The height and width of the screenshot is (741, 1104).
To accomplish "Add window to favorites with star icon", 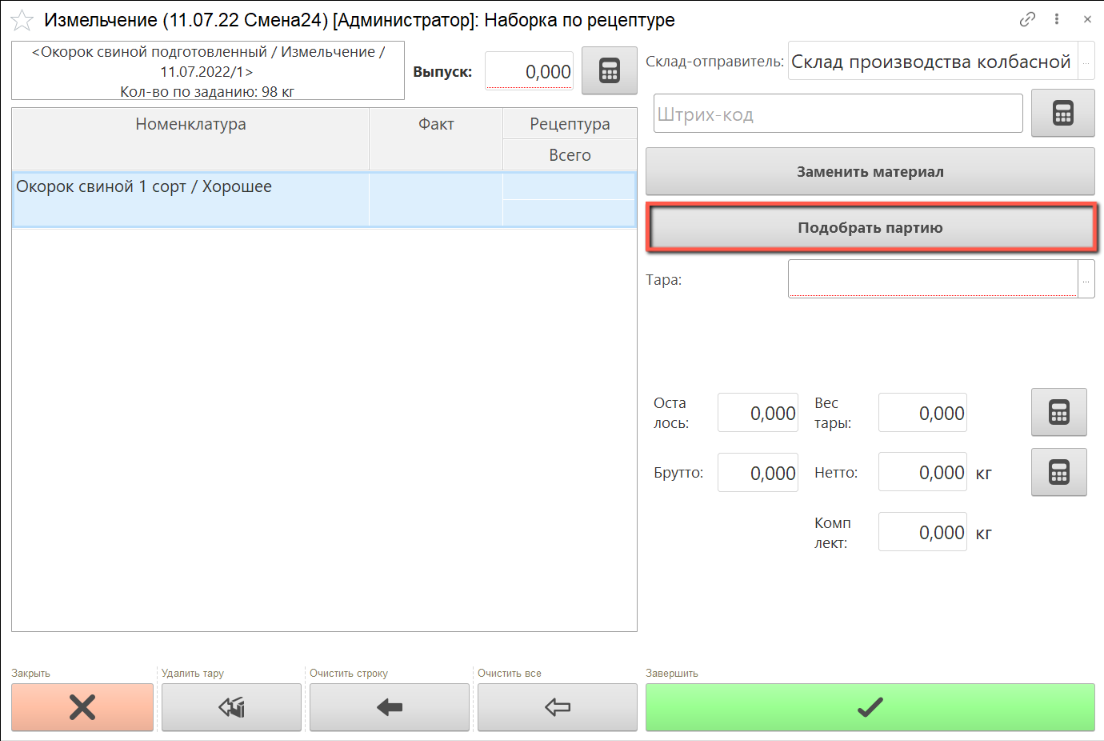I will click(21, 20).
